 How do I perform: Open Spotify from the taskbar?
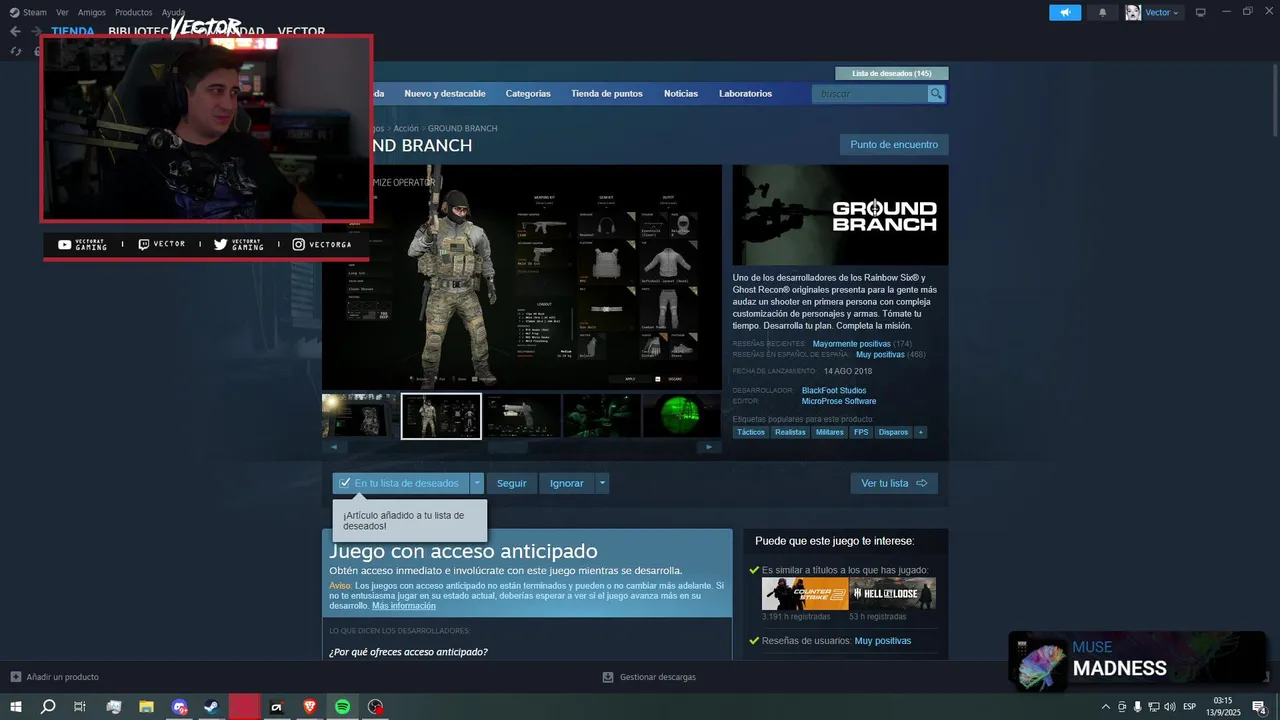coord(342,706)
